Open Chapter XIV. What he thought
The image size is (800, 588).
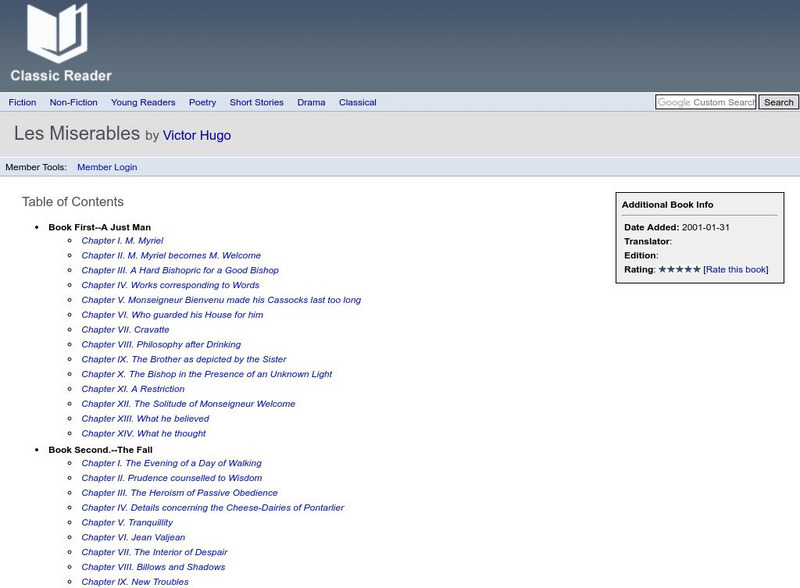[x=143, y=433]
